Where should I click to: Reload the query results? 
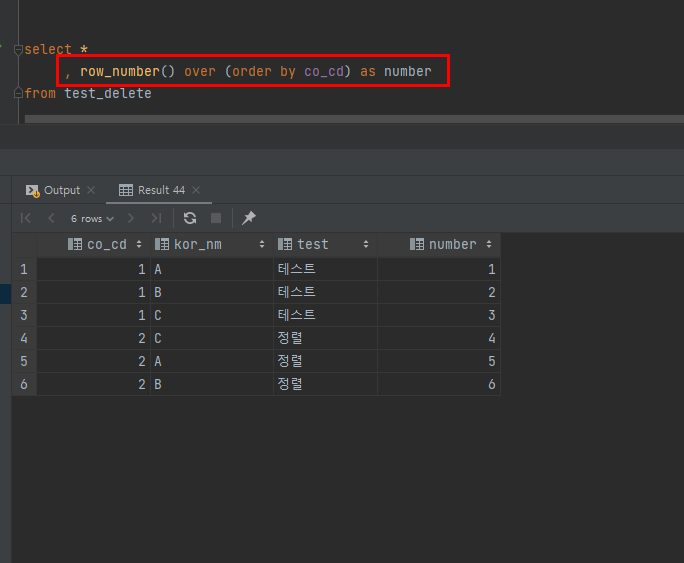pyautogui.click(x=190, y=218)
